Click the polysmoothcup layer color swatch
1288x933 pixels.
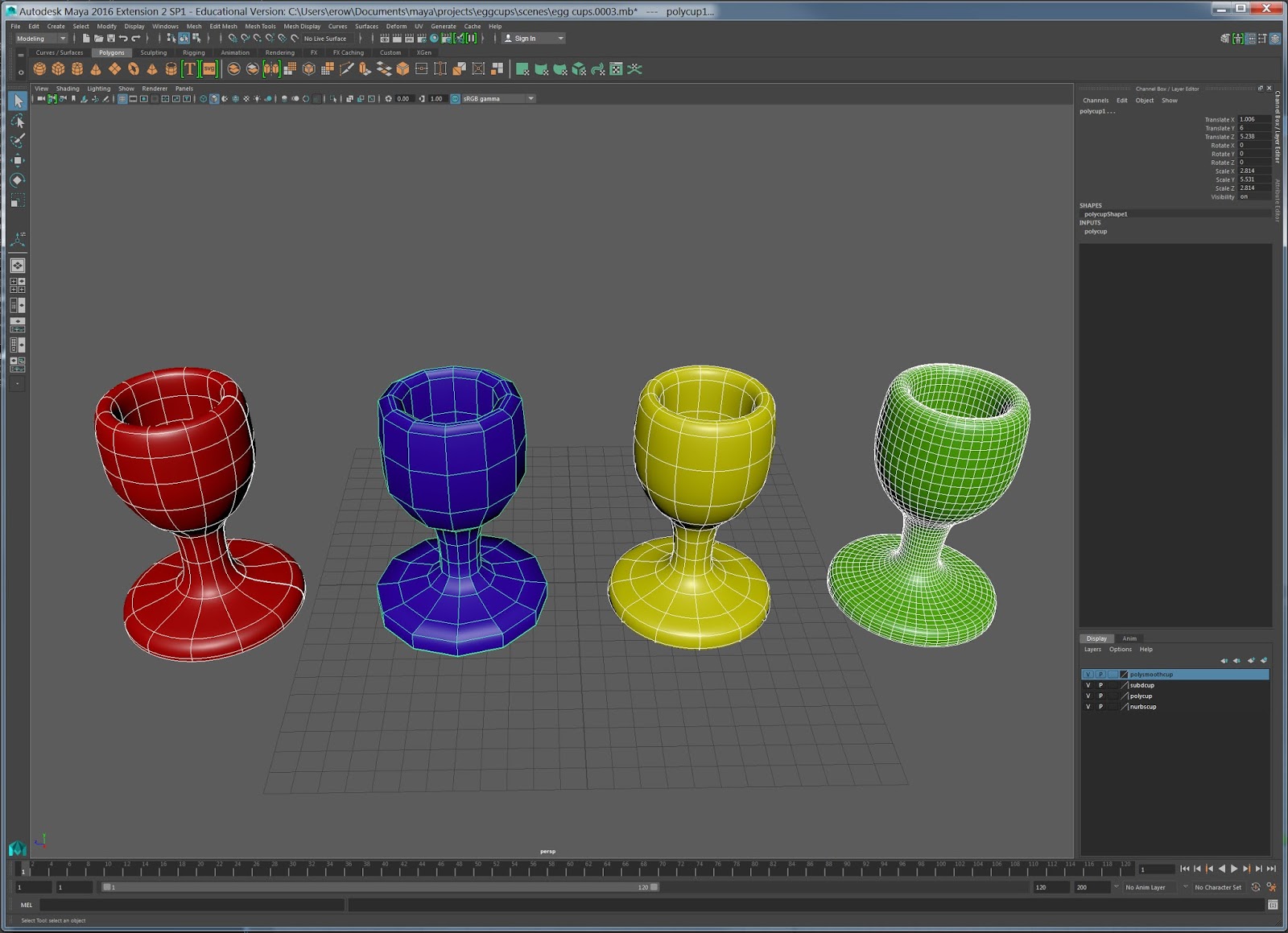tap(1124, 675)
